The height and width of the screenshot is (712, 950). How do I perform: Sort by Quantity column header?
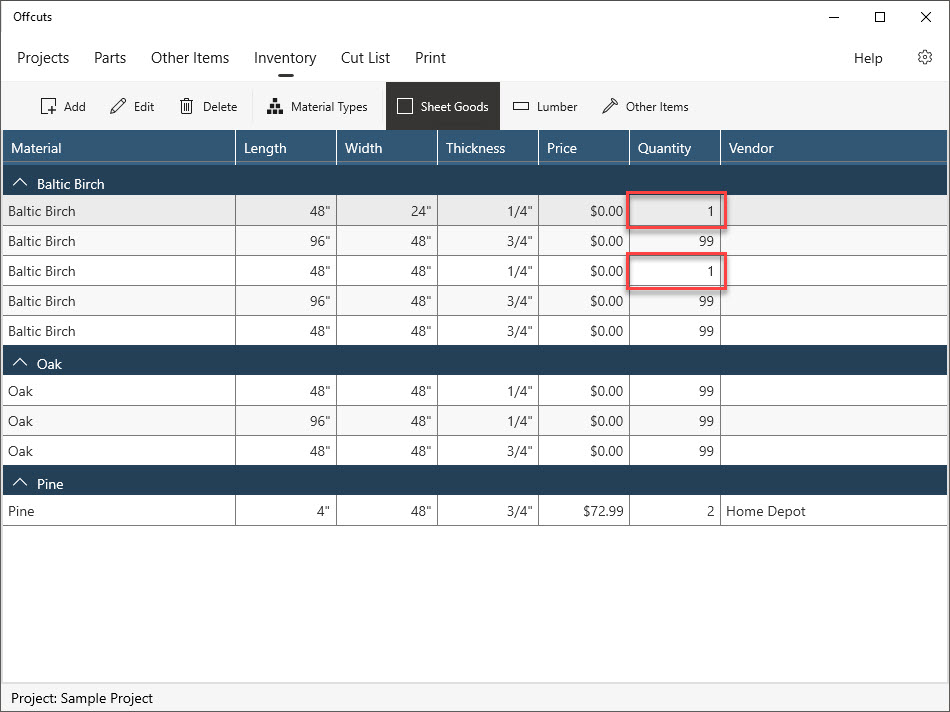(675, 148)
